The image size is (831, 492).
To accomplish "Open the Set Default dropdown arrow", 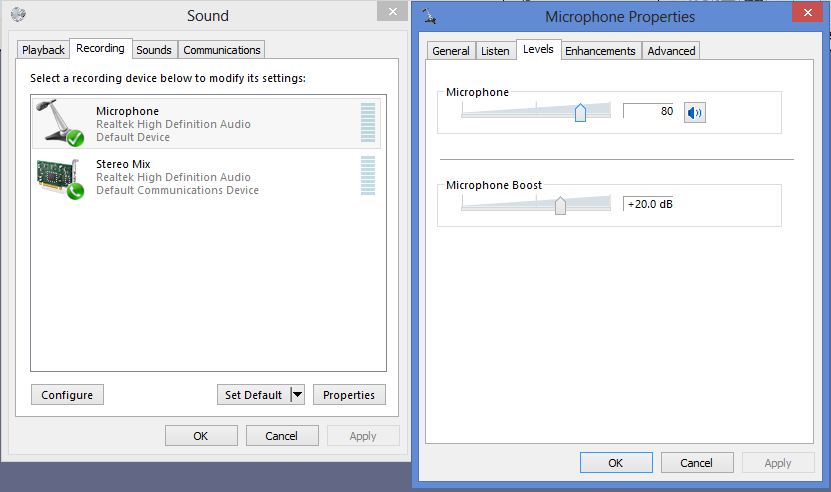I will coord(297,395).
